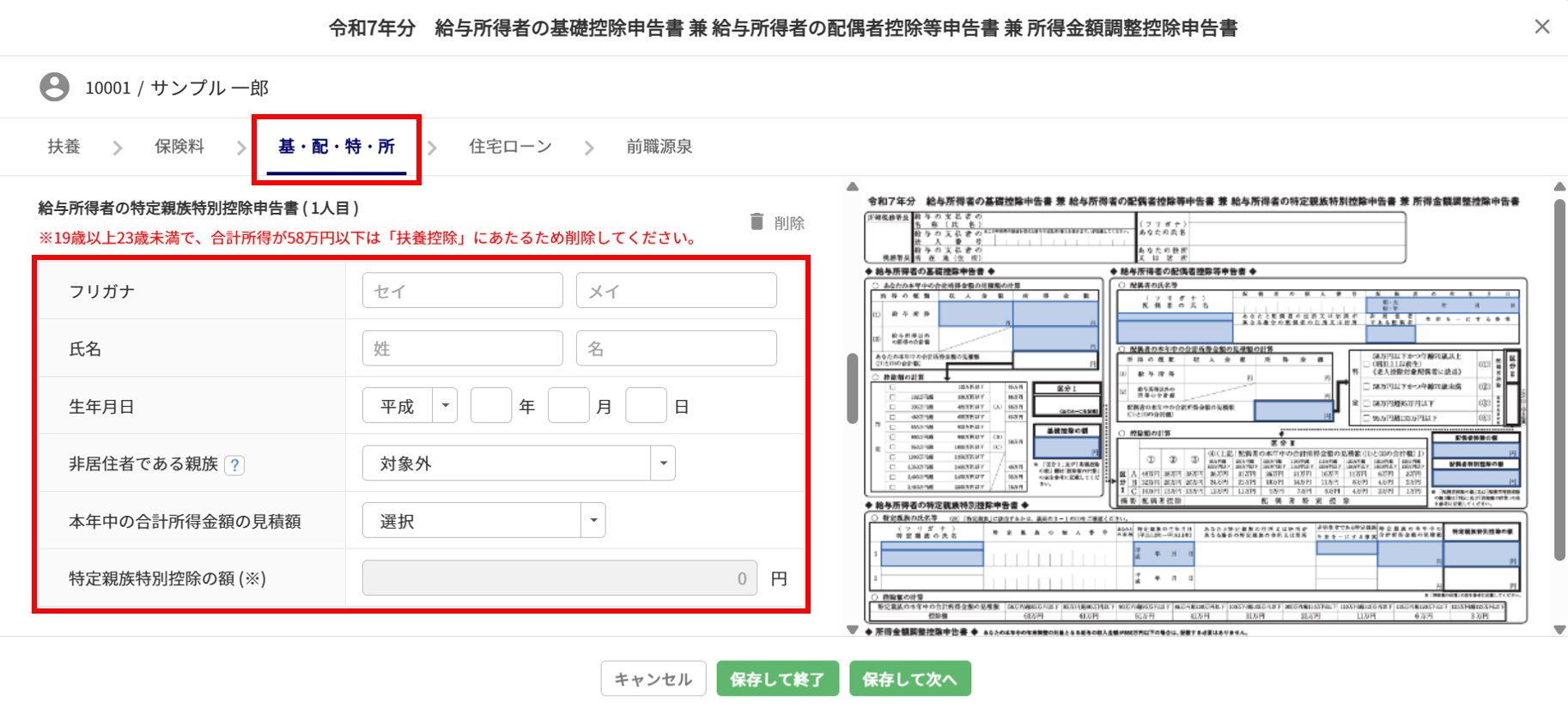Click the trash icon to delete entry
1568x720 pixels.
757,222
